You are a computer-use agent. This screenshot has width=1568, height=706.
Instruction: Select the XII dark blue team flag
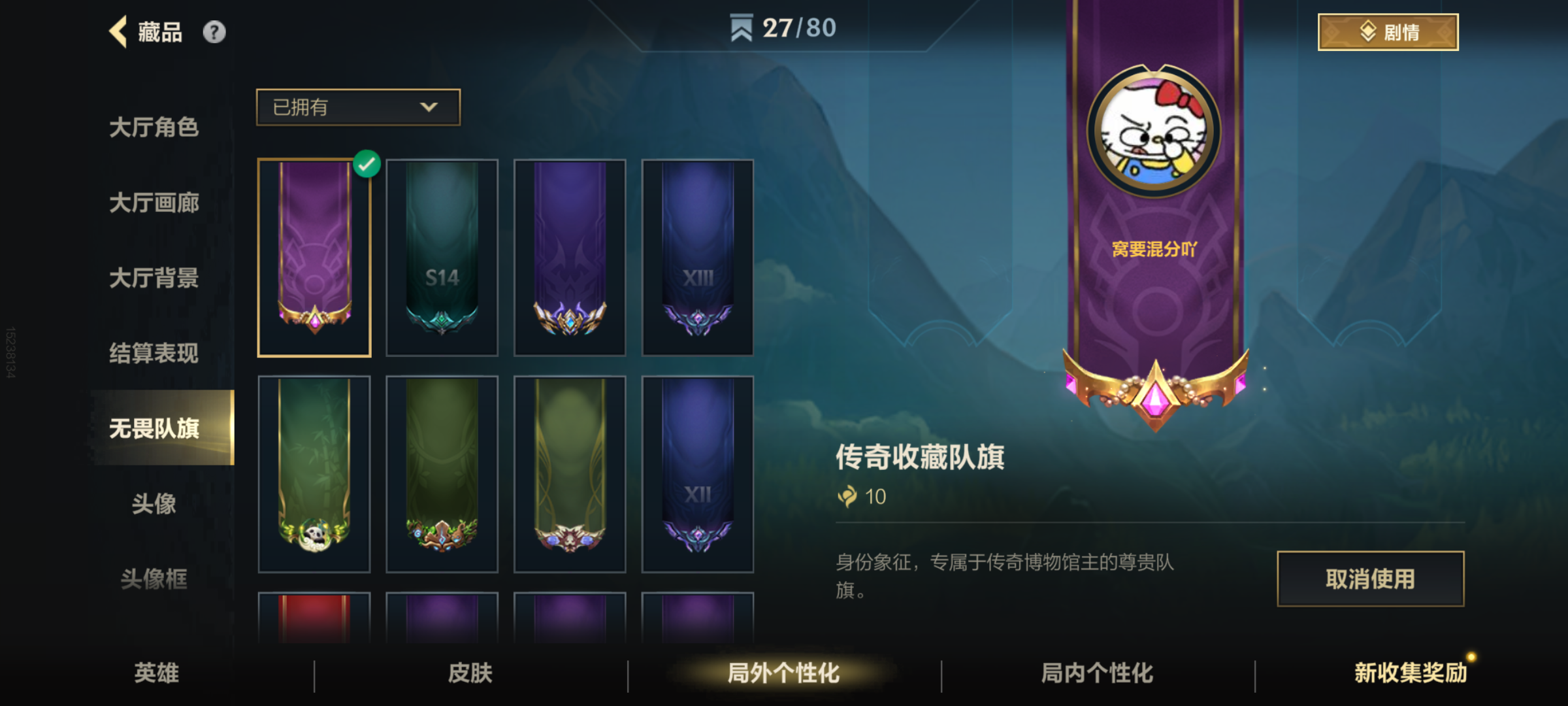coord(698,474)
